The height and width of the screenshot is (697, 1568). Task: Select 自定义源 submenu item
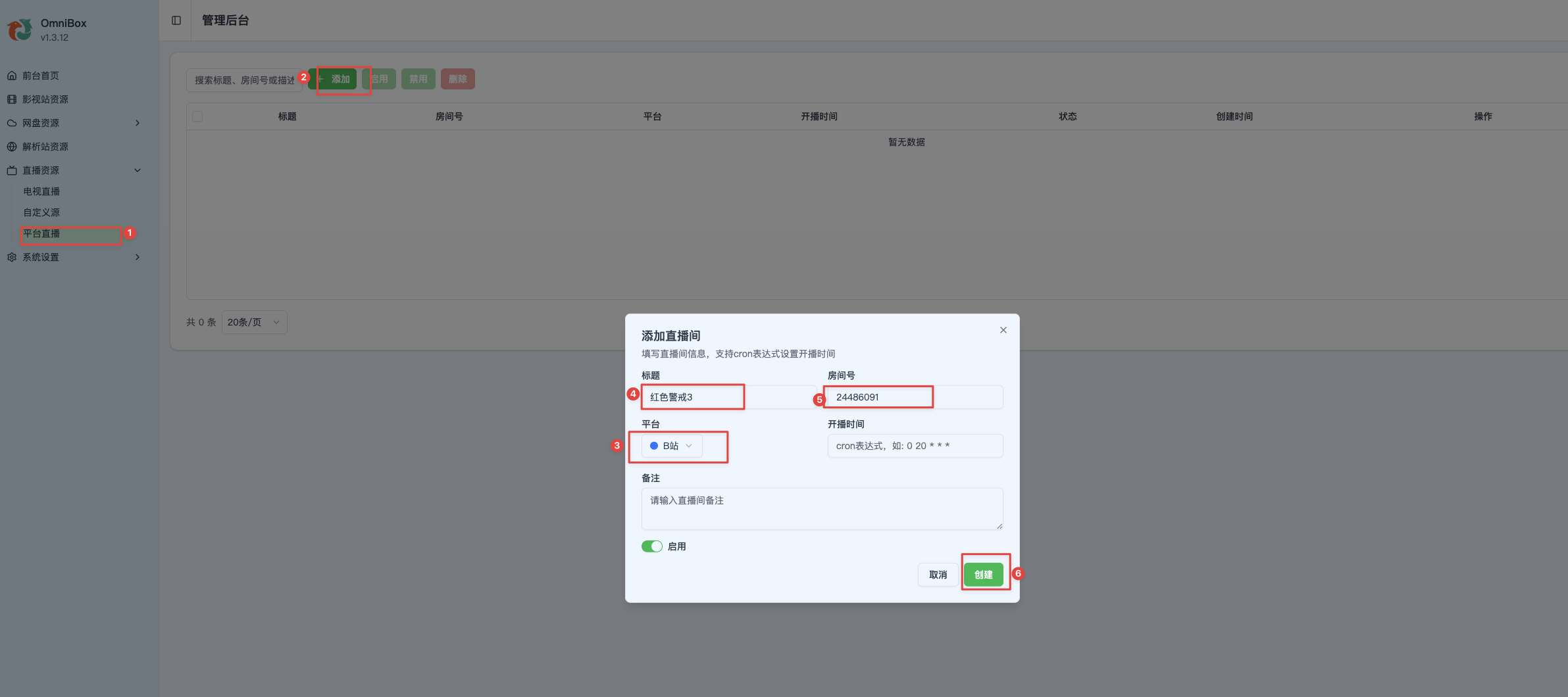click(x=41, y=212)
